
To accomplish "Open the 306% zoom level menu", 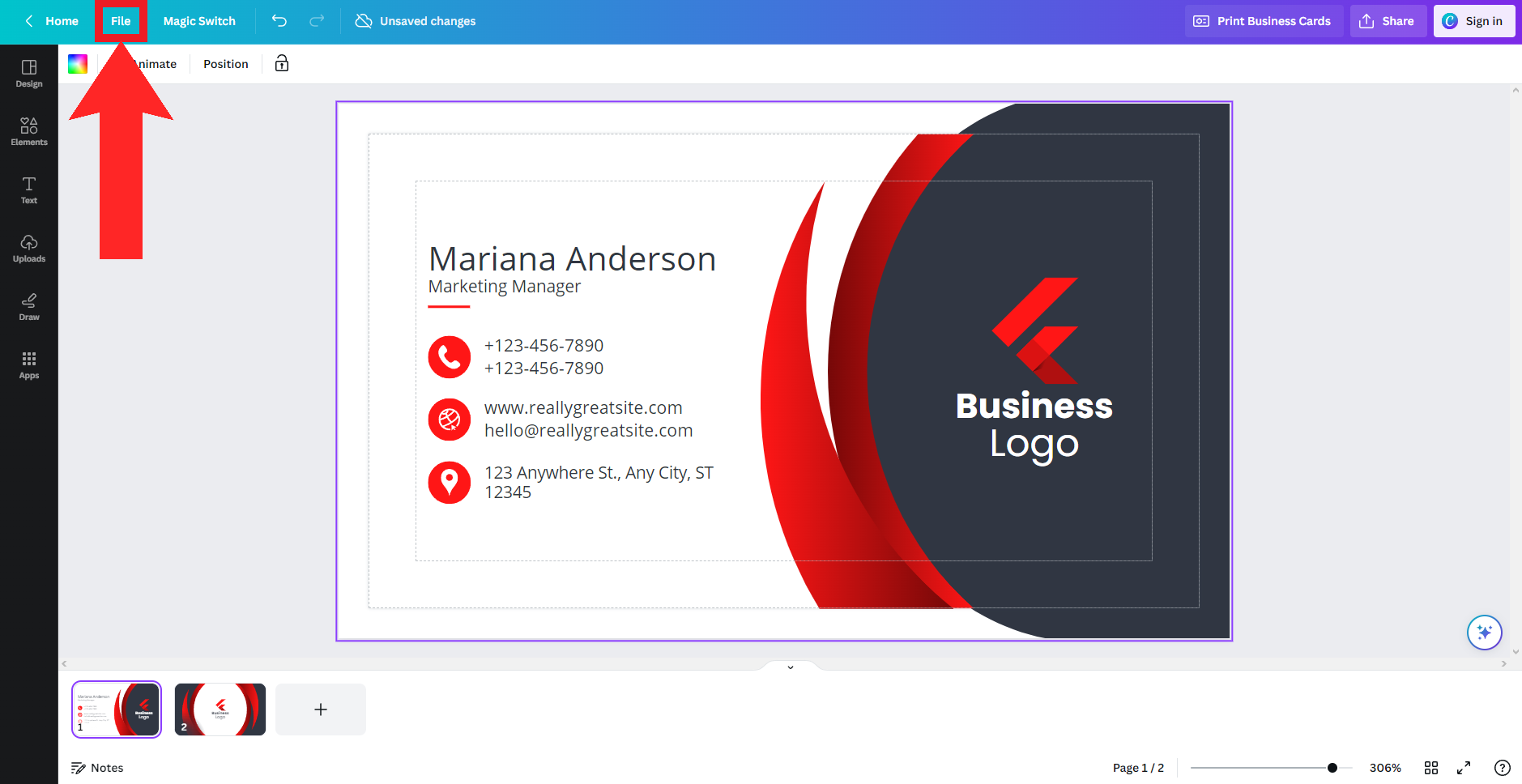I will tap(1385, 768).
